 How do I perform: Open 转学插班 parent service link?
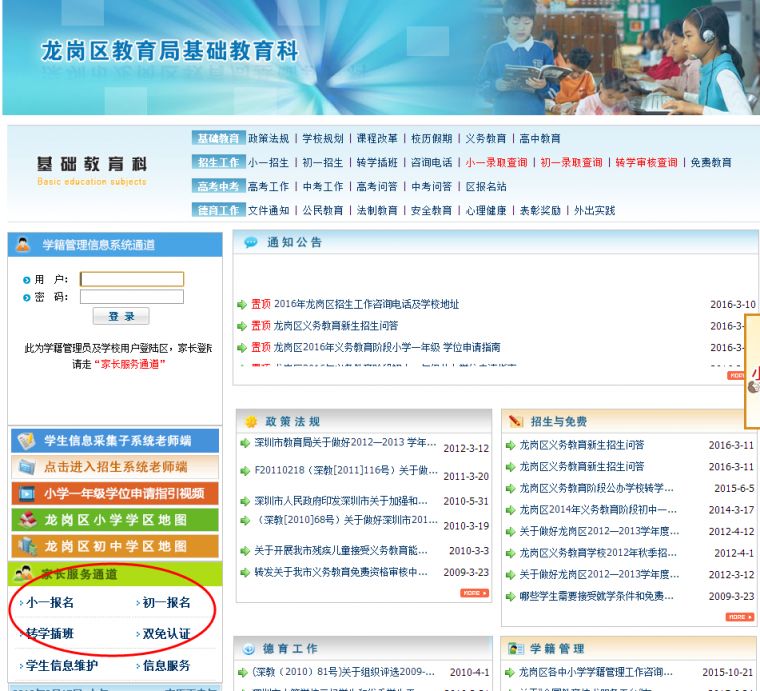(50, 634)
